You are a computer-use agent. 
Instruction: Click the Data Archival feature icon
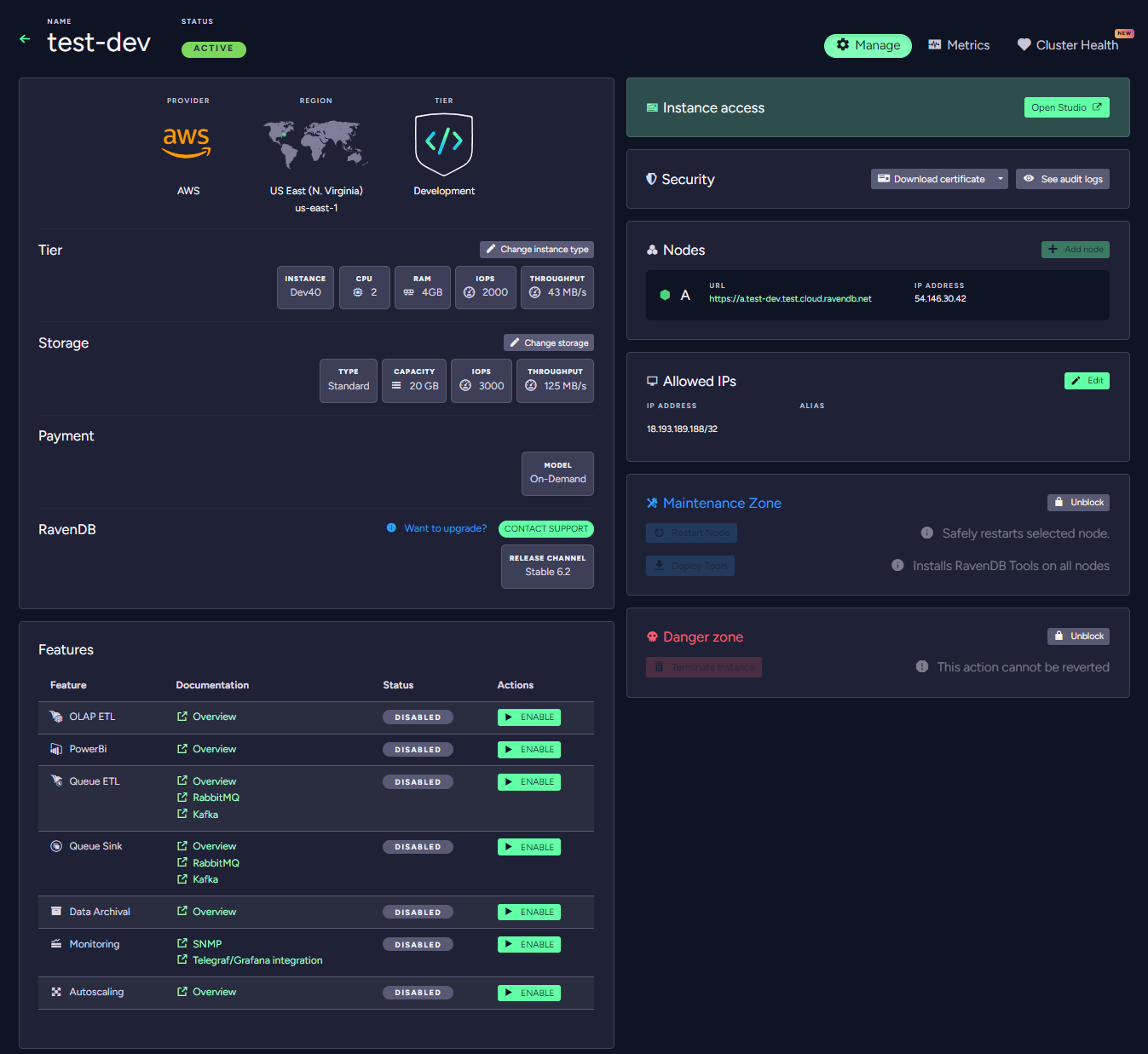(x=56, y=912)
